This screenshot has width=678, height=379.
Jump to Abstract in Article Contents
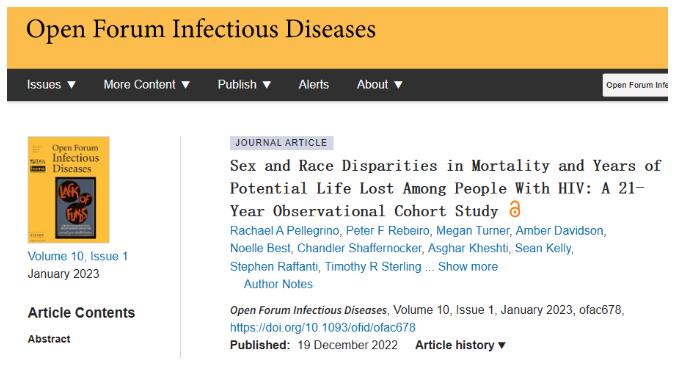coord(49,339)
